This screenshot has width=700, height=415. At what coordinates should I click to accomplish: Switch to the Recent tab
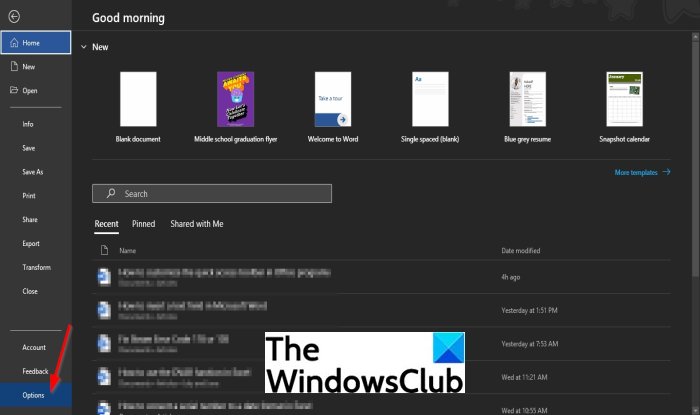coord(106,224)
